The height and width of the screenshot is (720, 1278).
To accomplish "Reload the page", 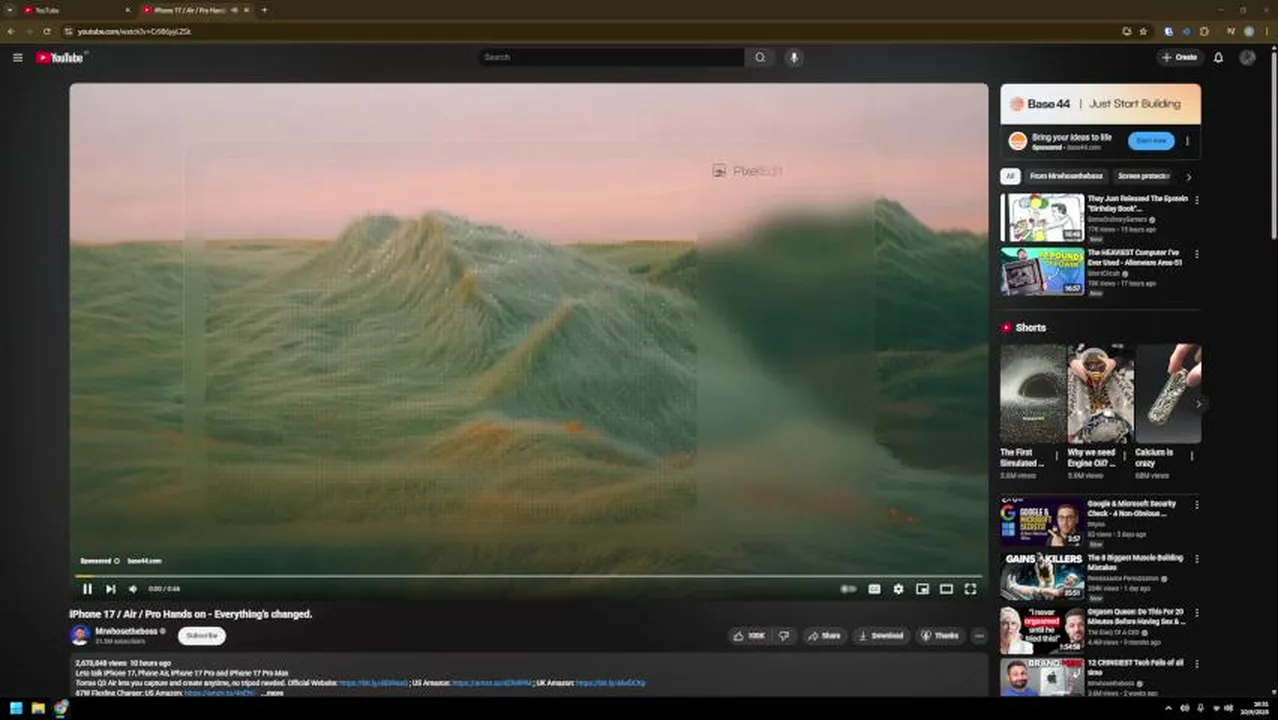I will pos(46,31).
